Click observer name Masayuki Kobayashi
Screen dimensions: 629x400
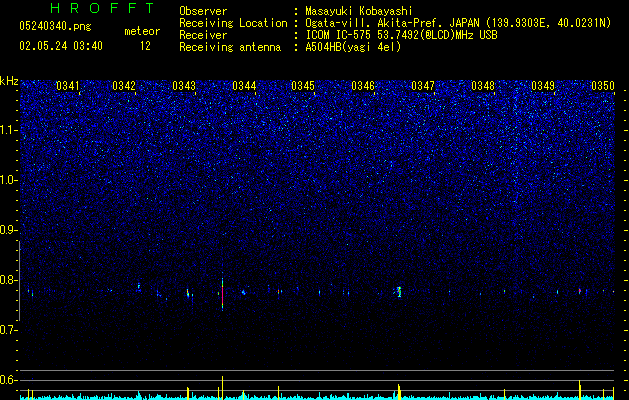tap(358, 11)
